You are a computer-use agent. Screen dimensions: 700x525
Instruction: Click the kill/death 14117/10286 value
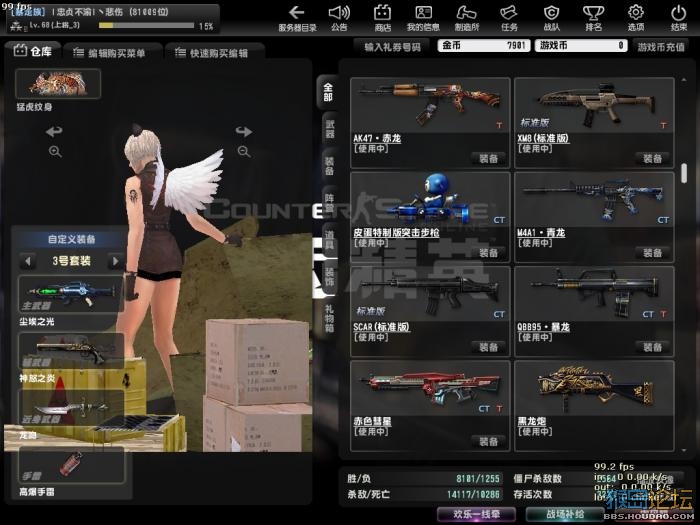click(473, 494)
